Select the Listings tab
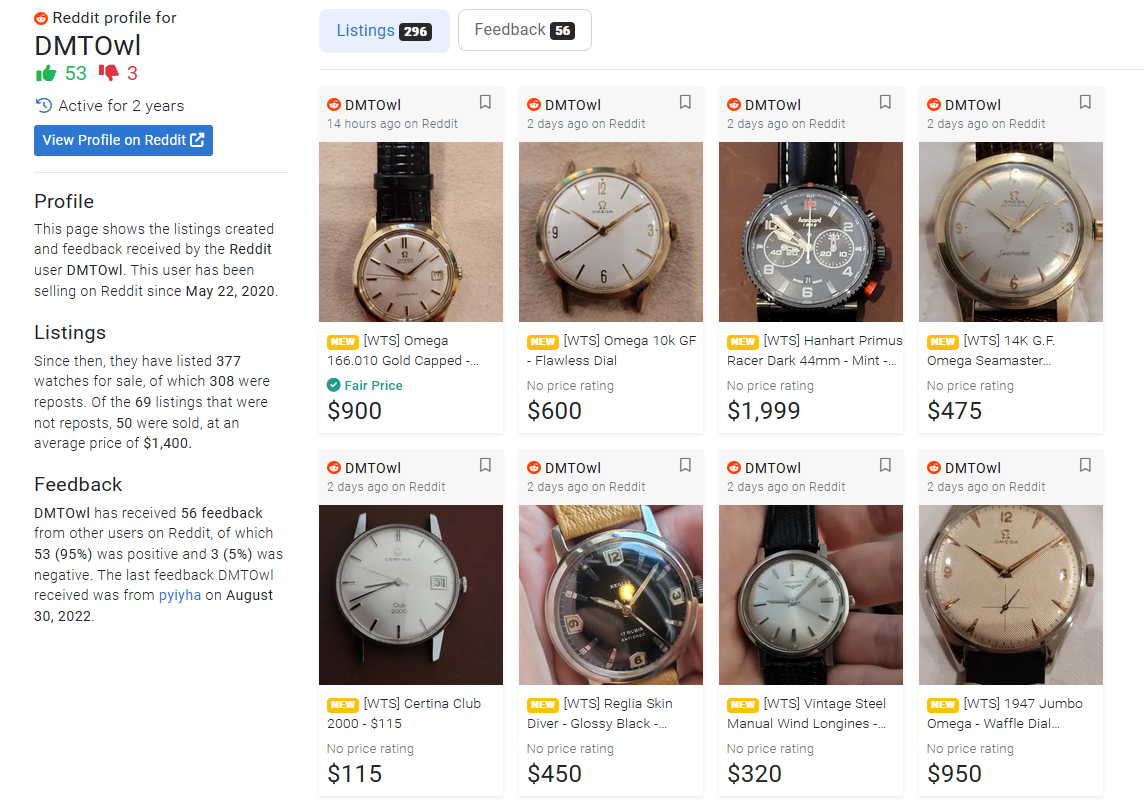The height and width of the screenshot is (801, 1145). coord(384,31)
